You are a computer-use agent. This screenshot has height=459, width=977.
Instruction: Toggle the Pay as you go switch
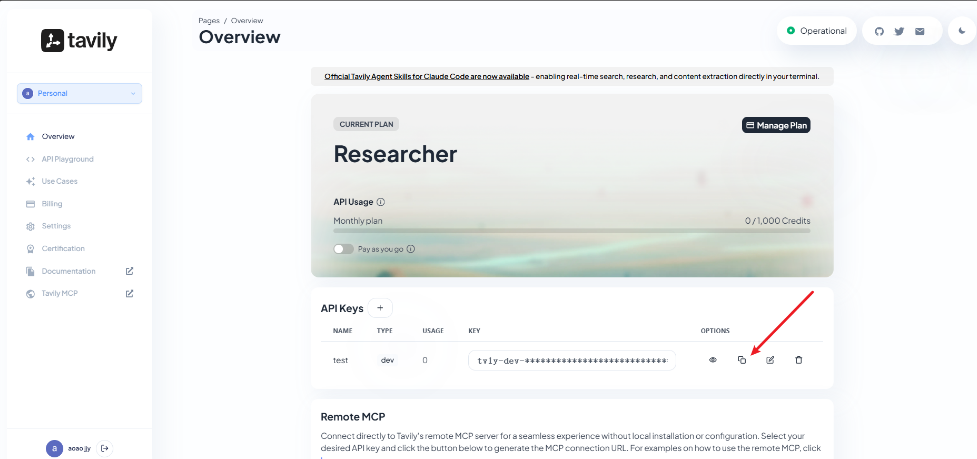coord(343,249)
